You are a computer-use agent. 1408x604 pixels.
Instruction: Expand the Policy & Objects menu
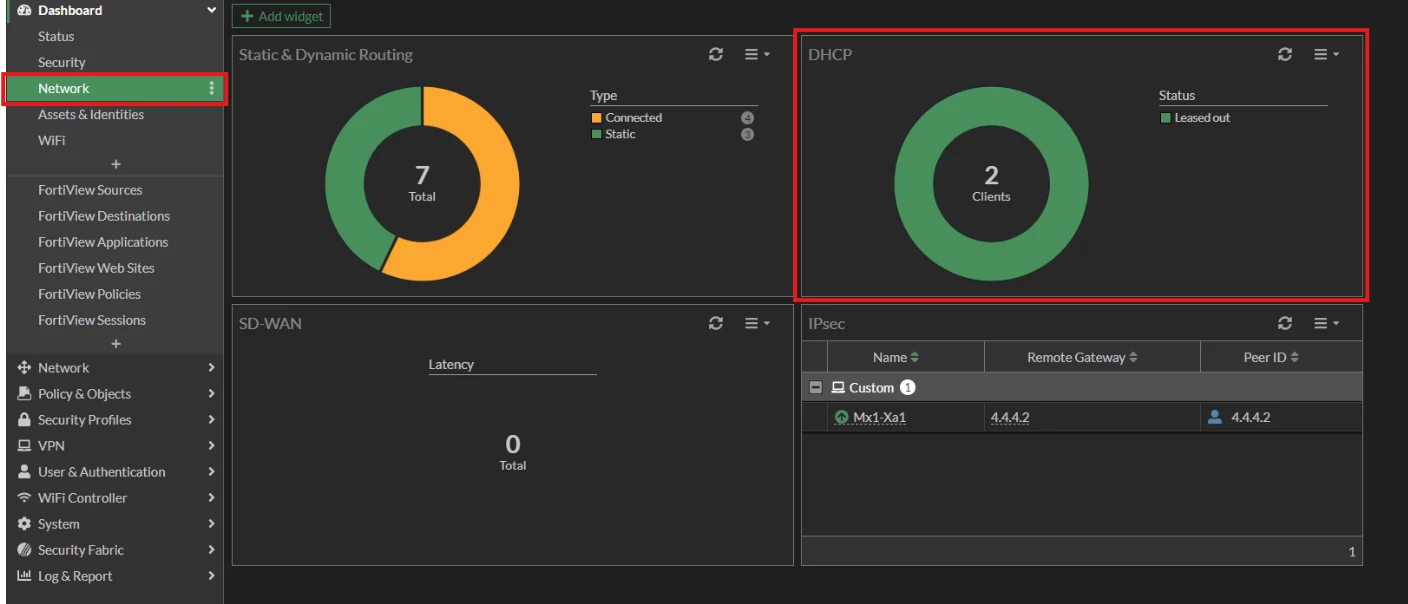(115, 394)
